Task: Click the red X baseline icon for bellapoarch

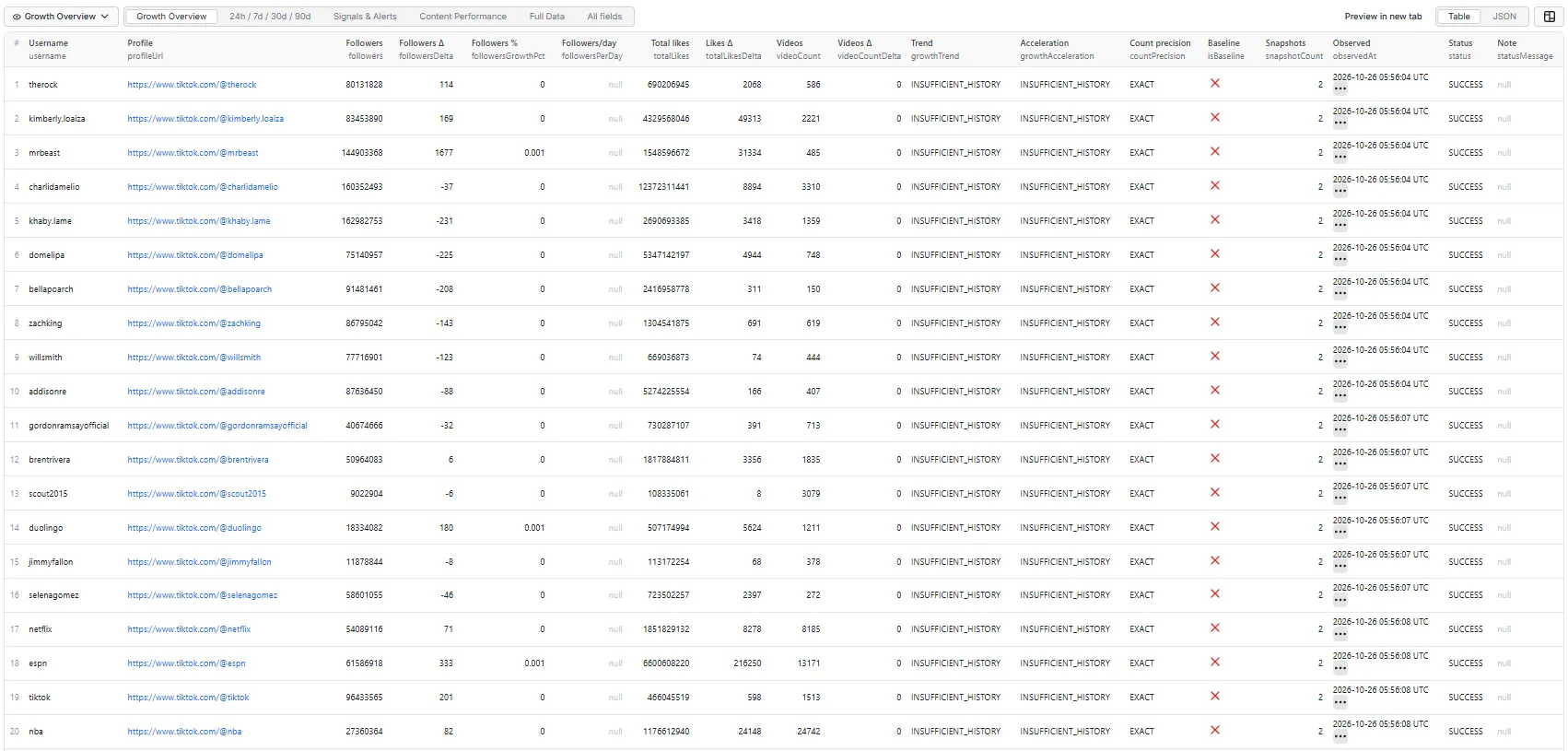Action: click(1215, 287)
